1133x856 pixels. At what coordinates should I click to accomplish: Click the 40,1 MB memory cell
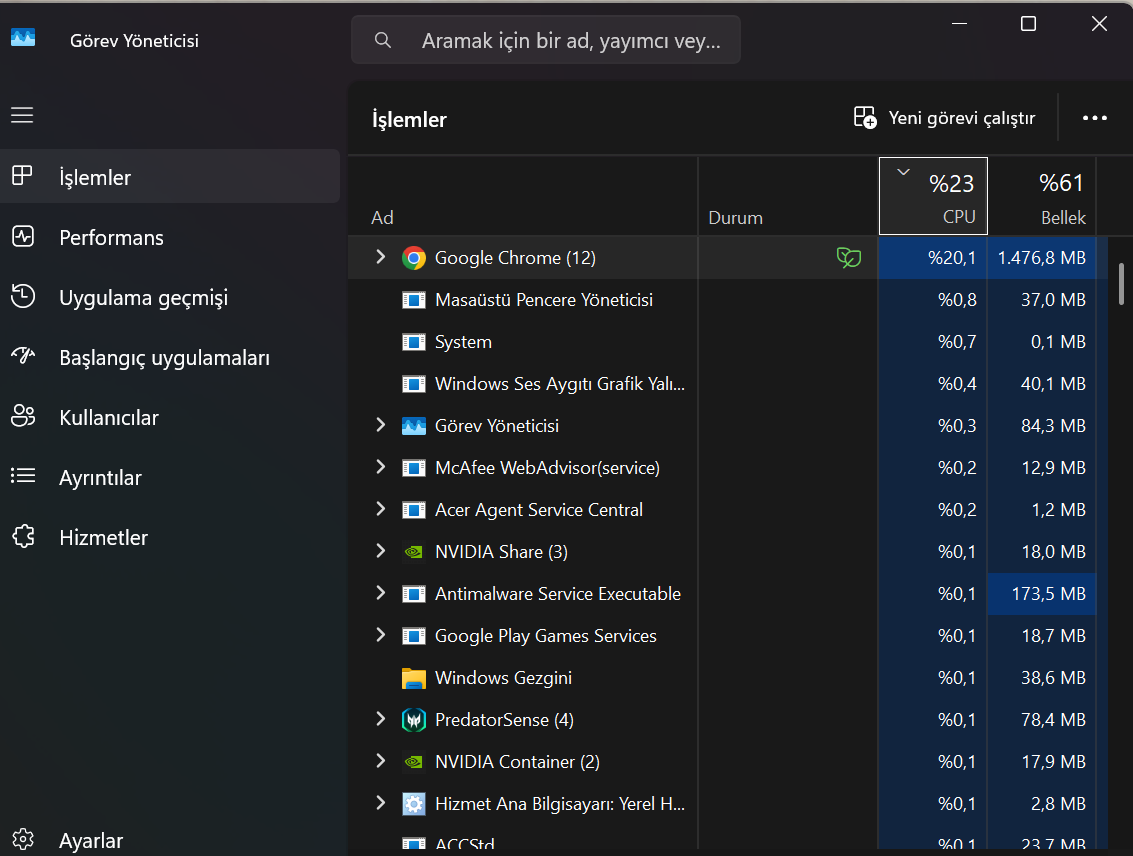[1042, 384]
